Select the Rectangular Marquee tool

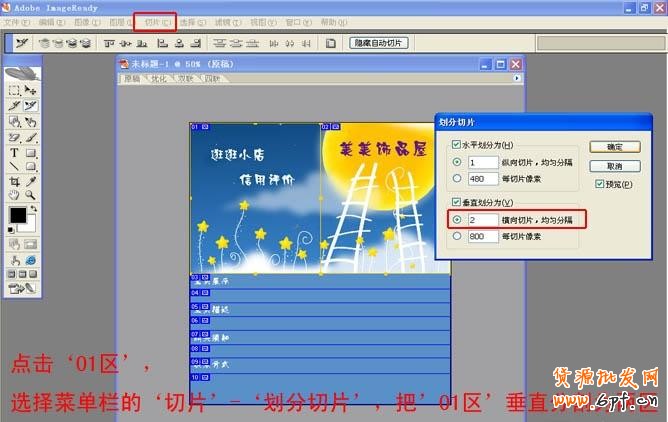click(14, 89)
